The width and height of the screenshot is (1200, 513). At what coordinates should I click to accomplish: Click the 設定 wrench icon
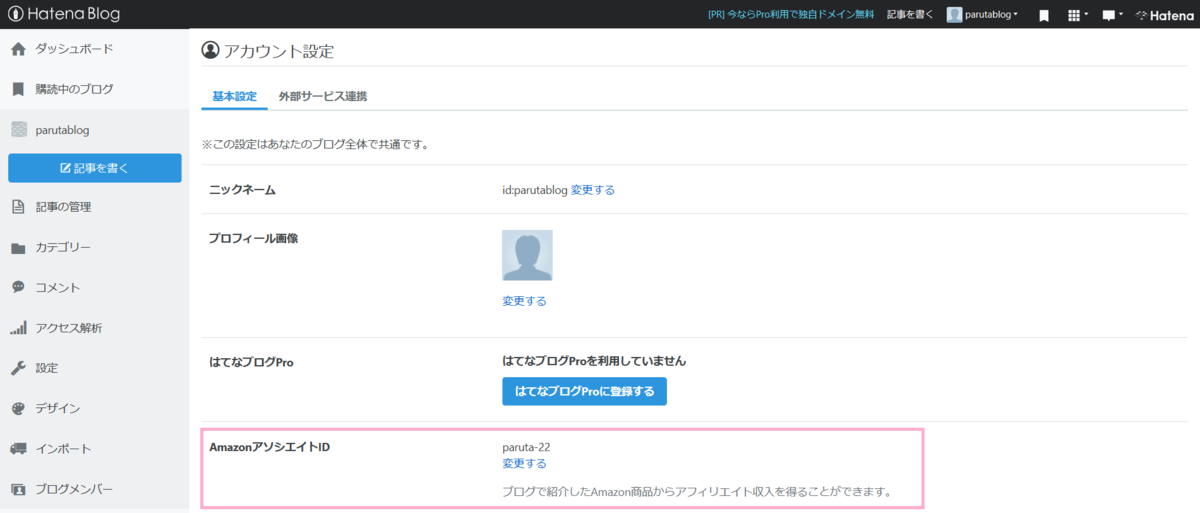coord(18,368)
